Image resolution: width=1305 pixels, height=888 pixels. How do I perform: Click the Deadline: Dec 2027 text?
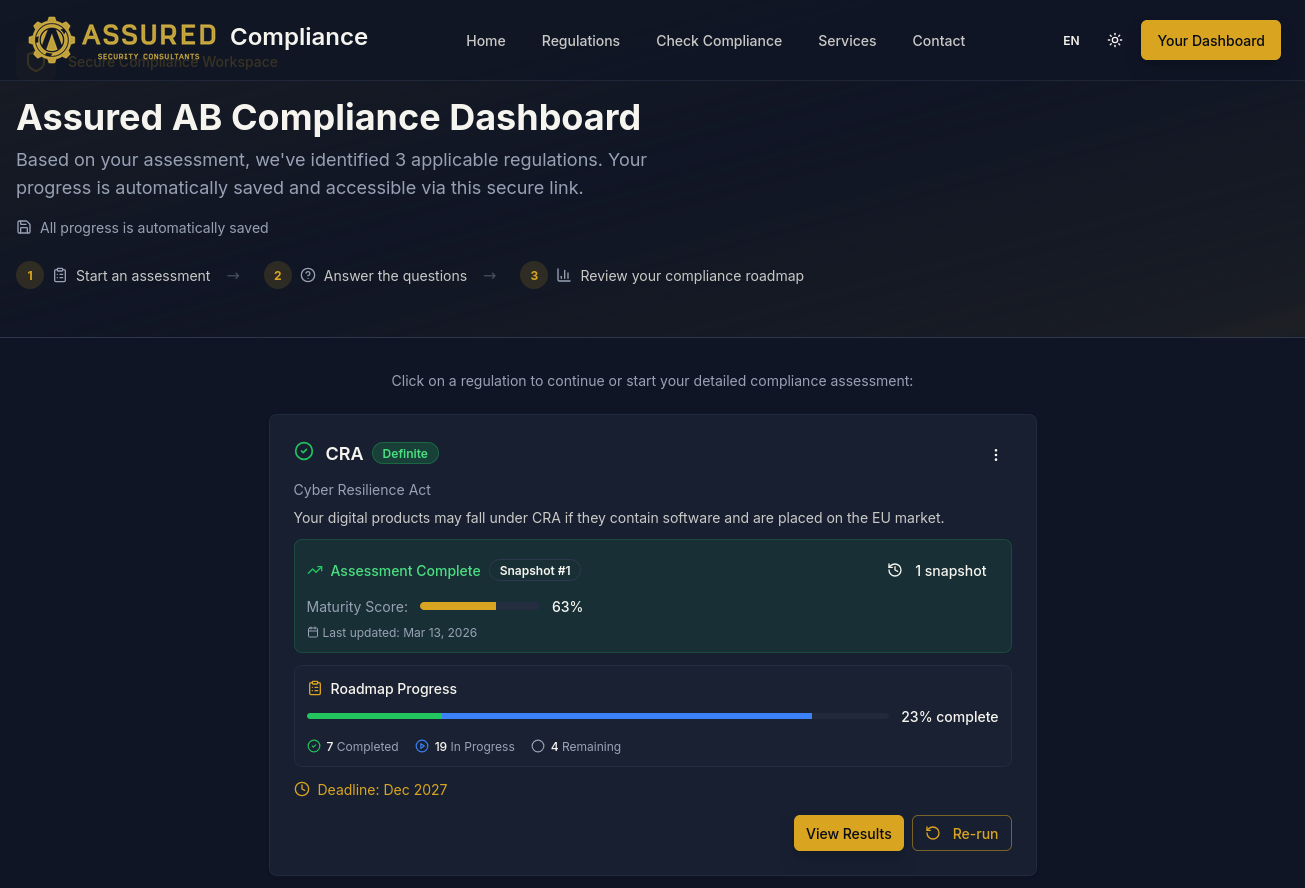point(382,789)
